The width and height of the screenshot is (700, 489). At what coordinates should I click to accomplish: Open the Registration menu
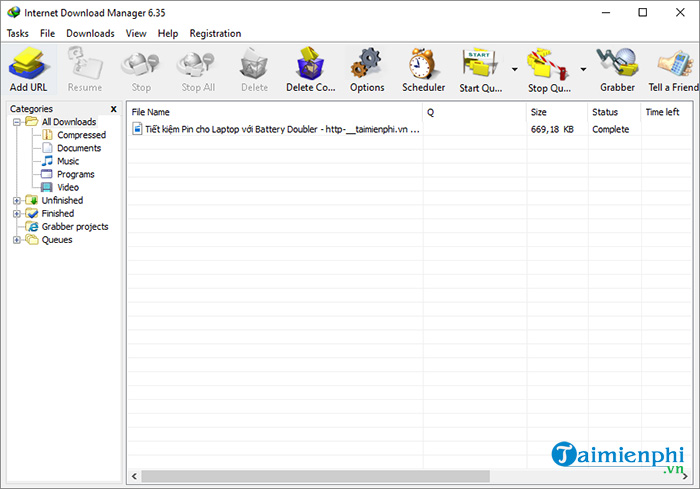point(215,33)
